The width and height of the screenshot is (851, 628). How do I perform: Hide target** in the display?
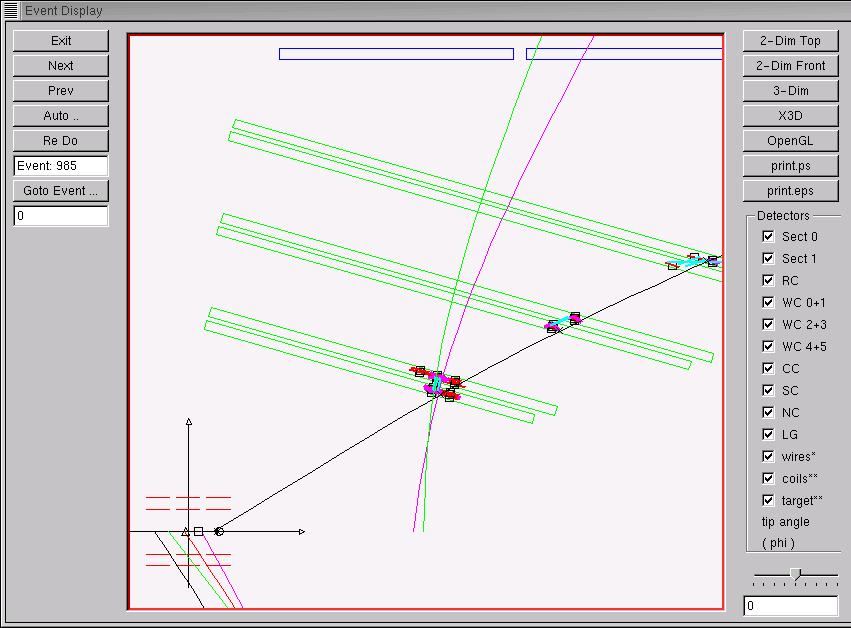768,500
